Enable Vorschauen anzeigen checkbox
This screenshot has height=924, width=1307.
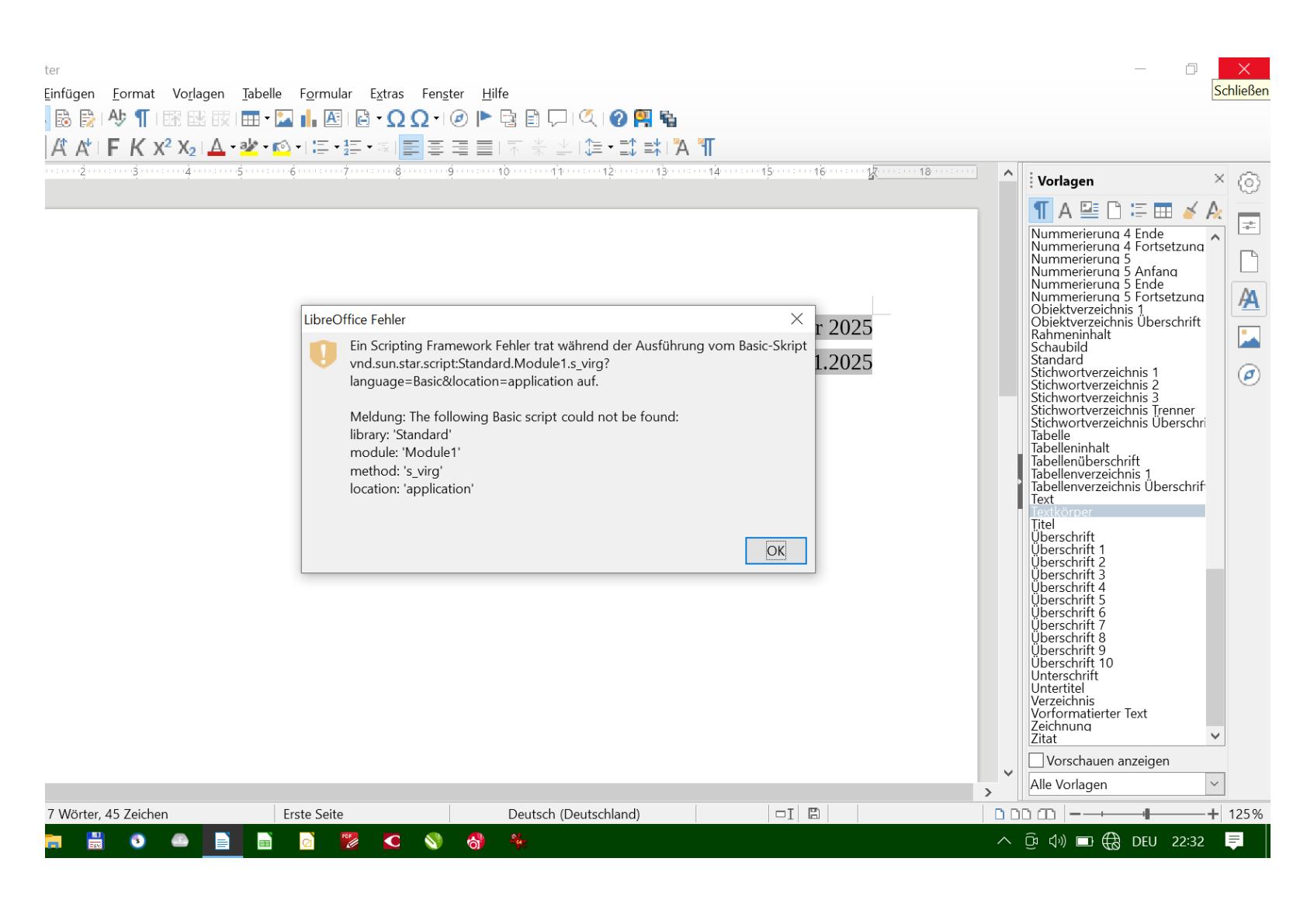pyautogui.click(x=1036, y=760)
